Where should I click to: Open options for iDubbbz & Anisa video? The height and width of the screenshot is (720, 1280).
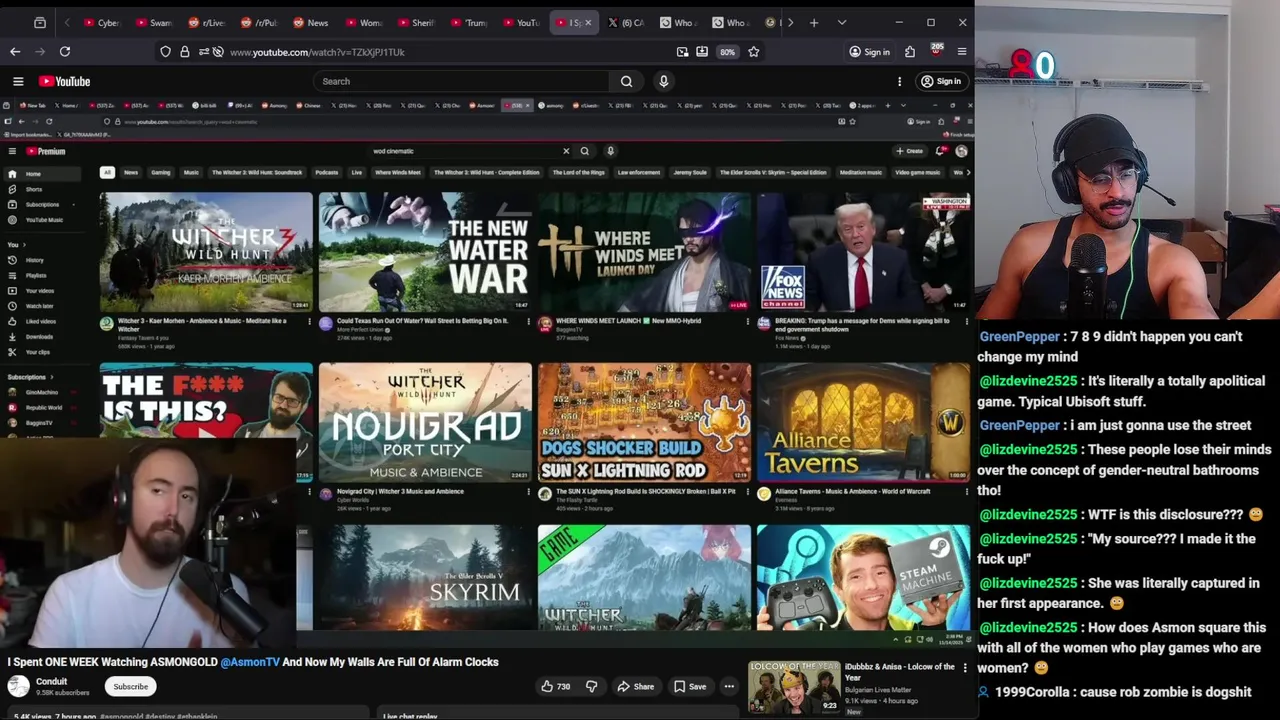click(x=965, y=667)
